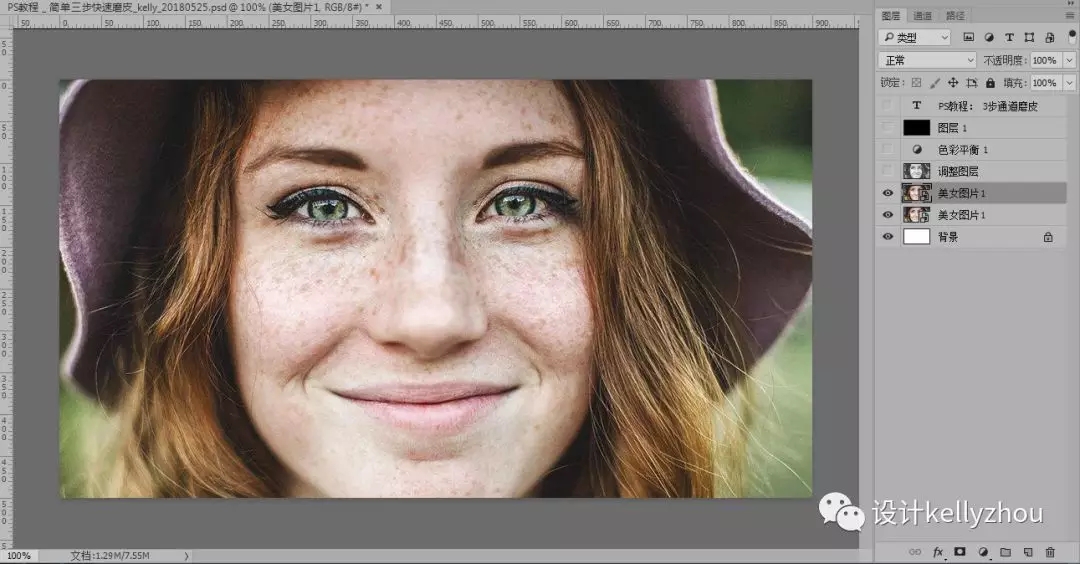This screenshot has width=1080, height=564.
Task: Show the 图层 1 layer
Action: point(887,127)
